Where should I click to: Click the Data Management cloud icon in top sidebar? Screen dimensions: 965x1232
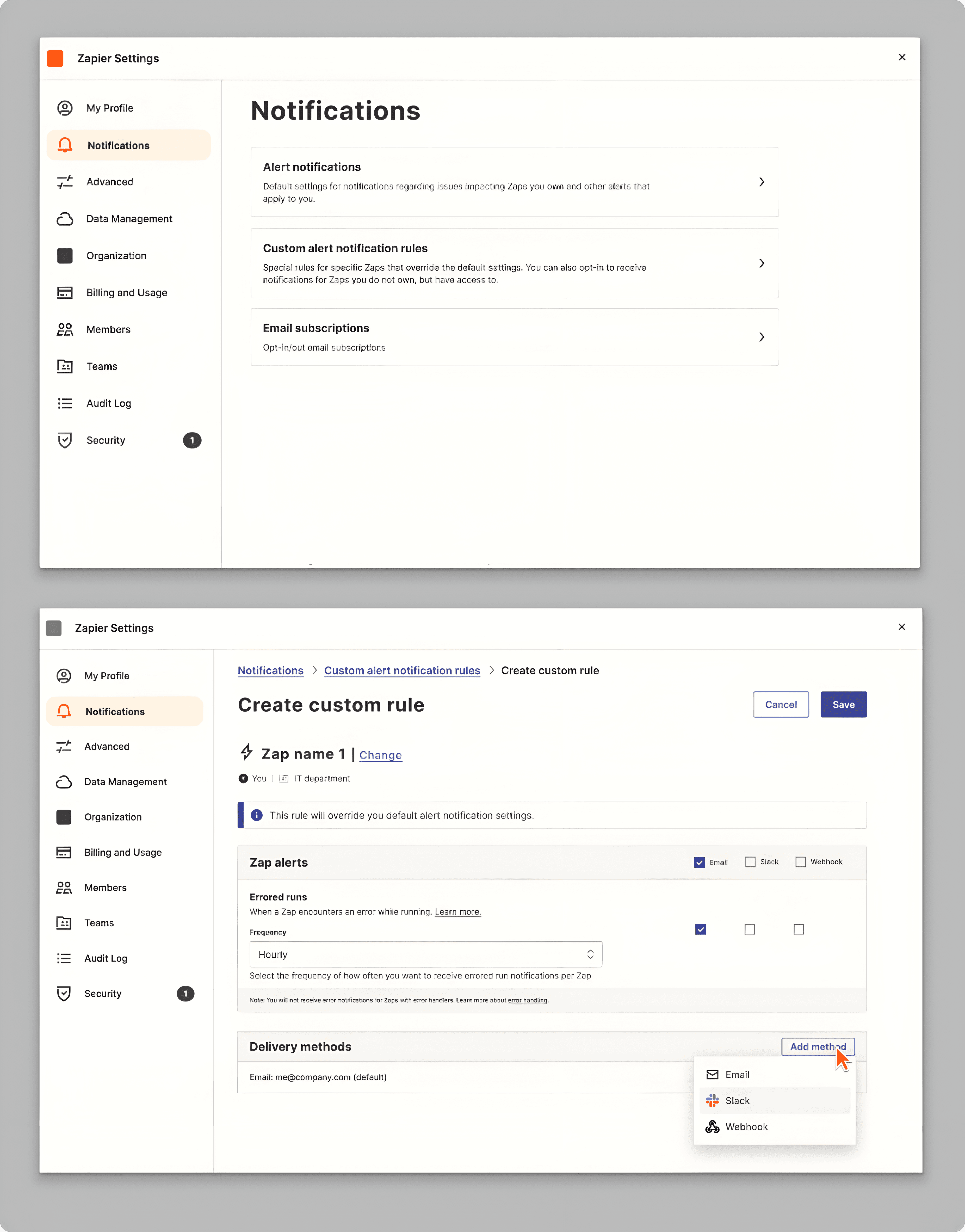point(65,219)
